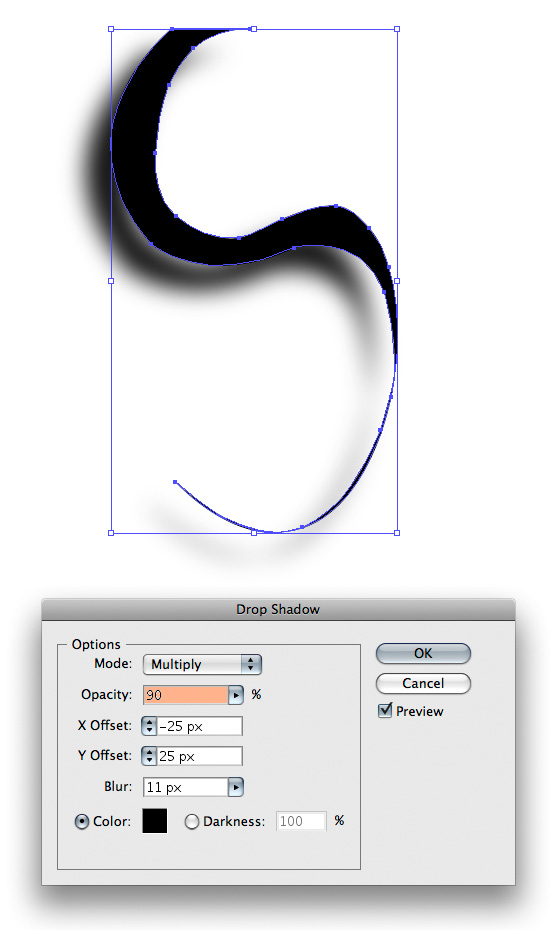Click the top-center bounding box handle
This screenshot has height=930, width=552.
(254, 28)
